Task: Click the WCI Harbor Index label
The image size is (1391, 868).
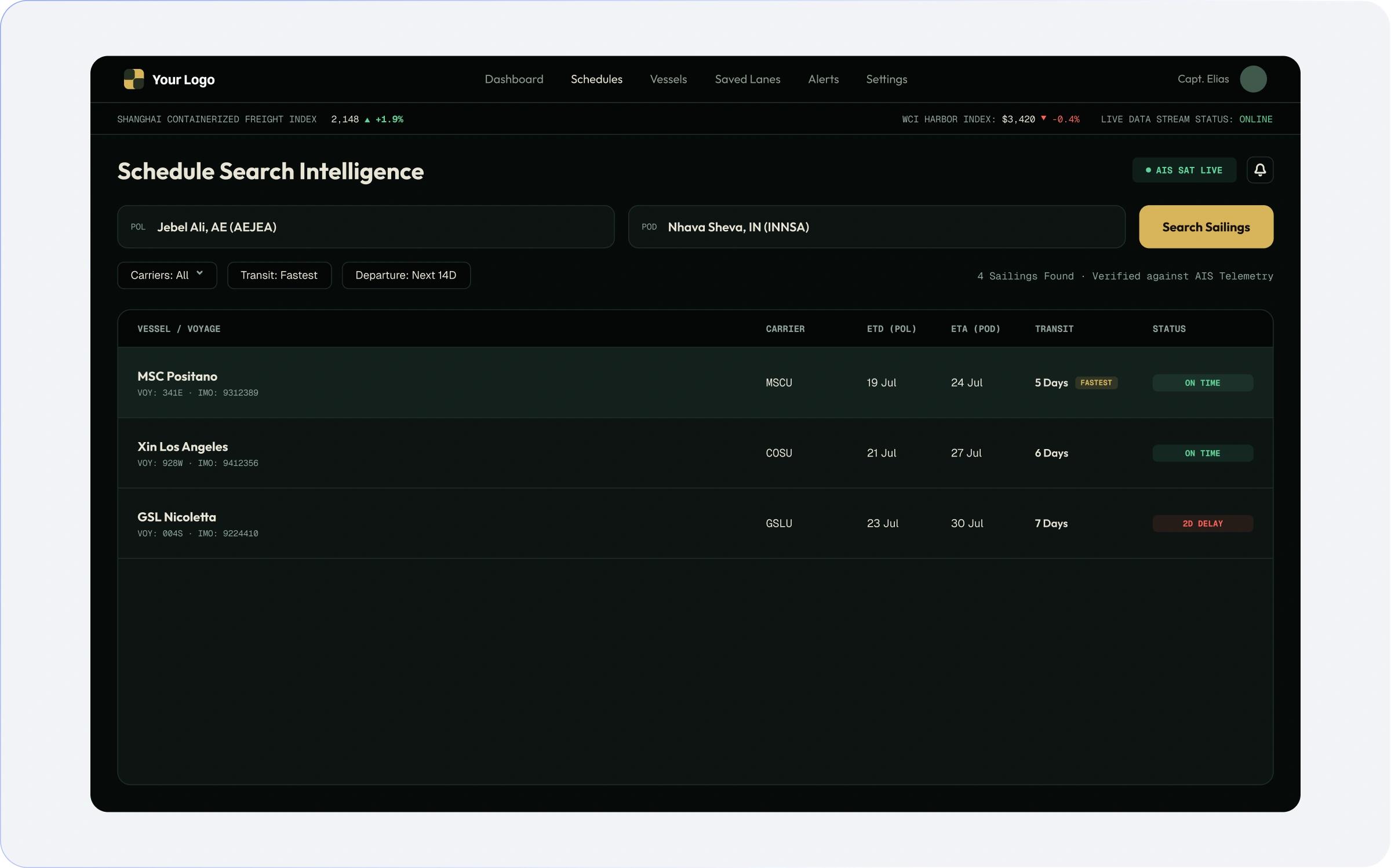Action: pos(948,119)
